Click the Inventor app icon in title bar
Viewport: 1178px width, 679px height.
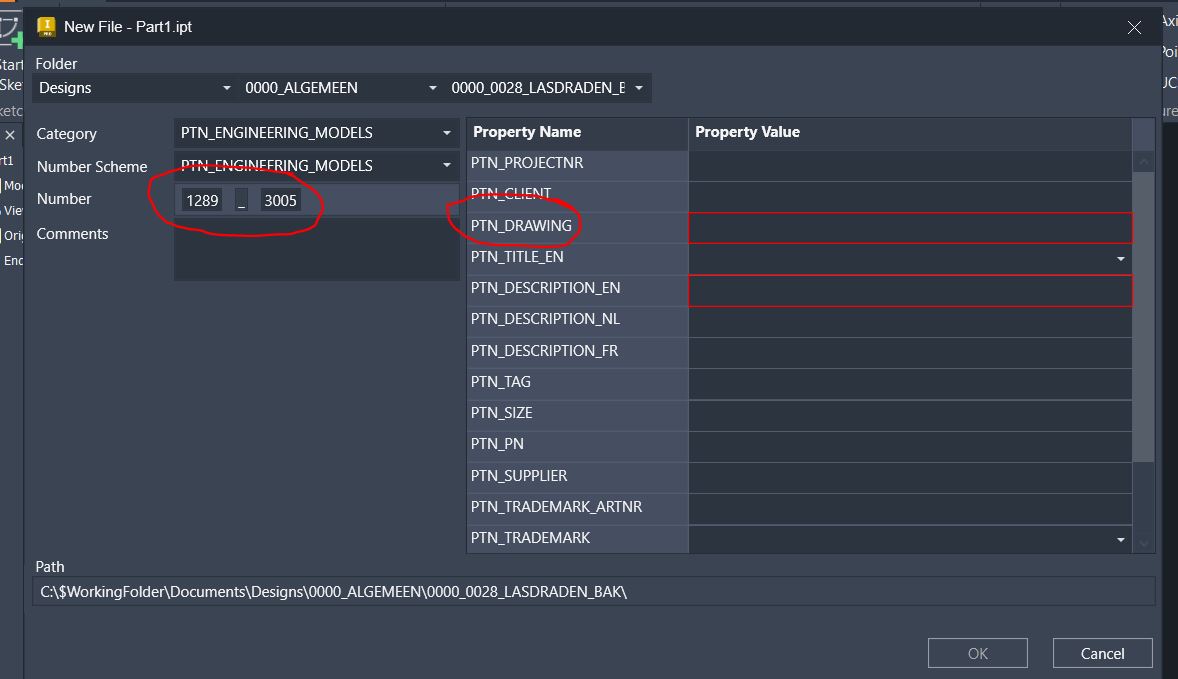(46, 27)
